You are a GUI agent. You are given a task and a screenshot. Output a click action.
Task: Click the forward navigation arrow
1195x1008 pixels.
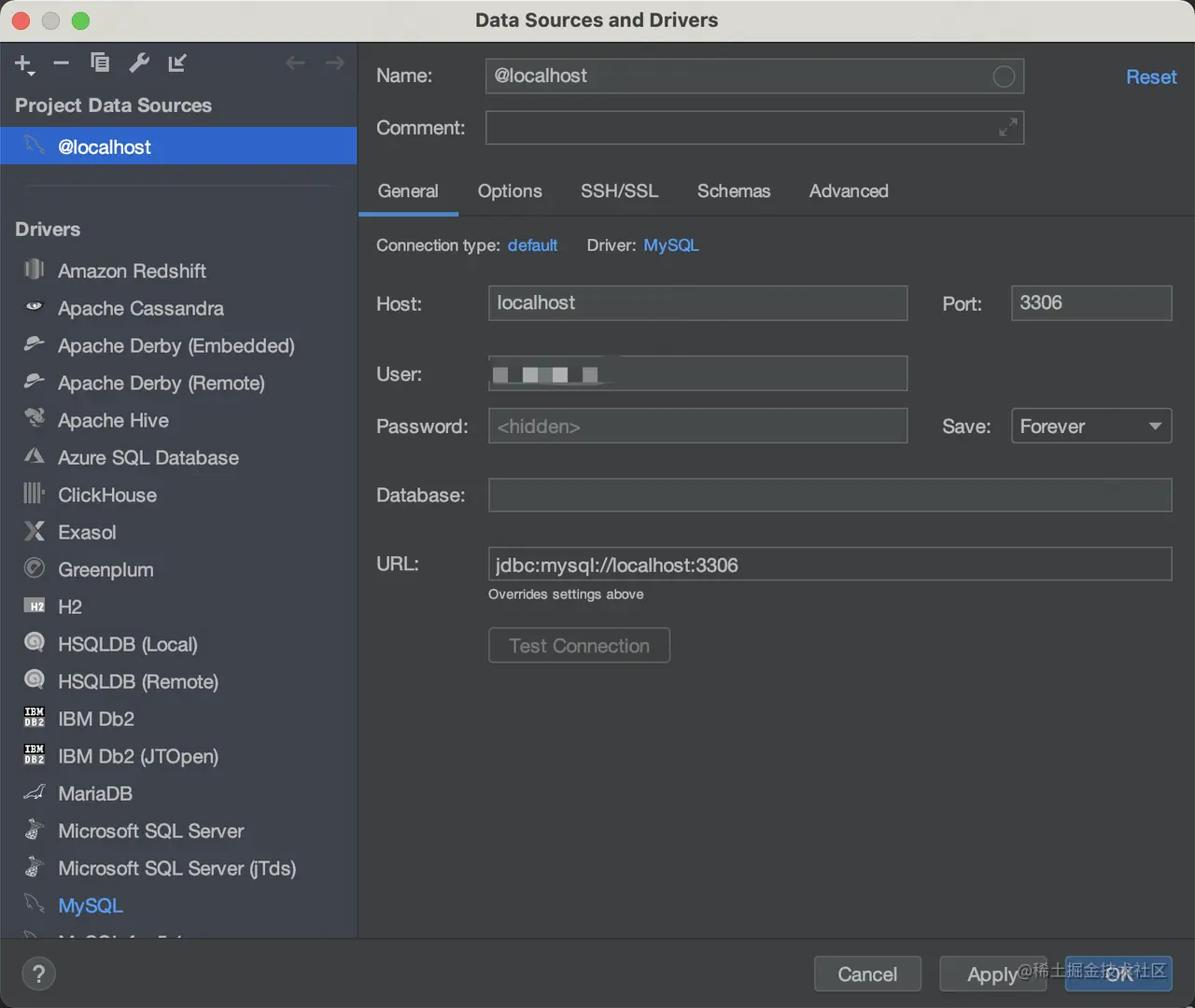tap(334, 63)
